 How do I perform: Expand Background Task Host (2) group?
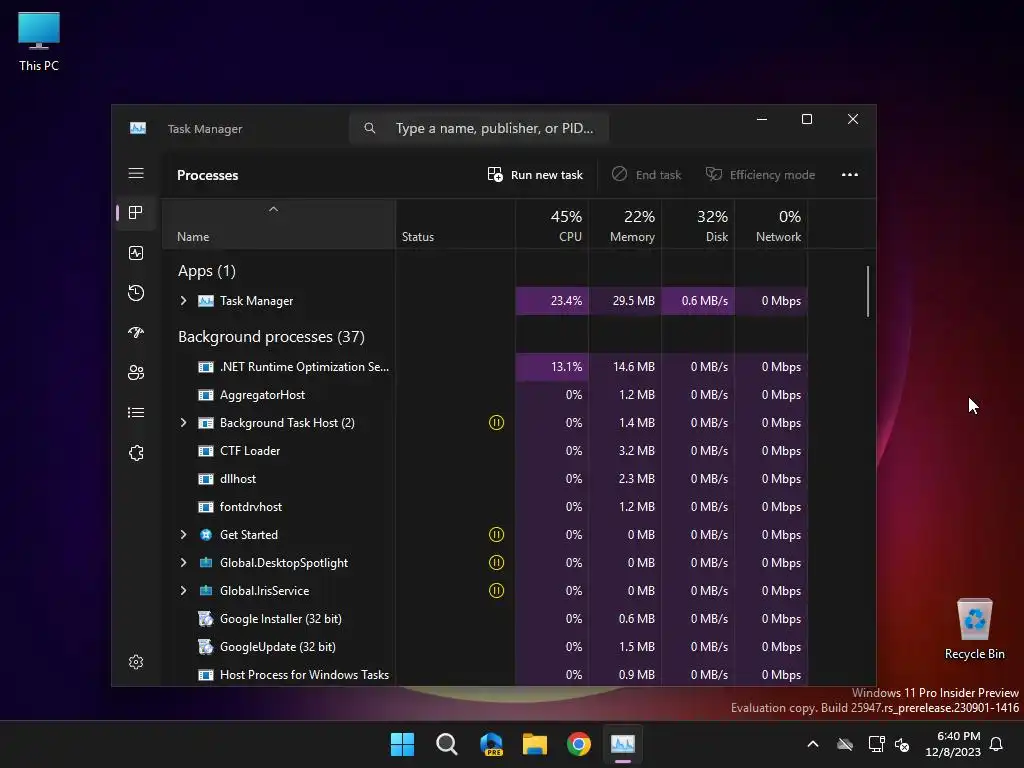(x=184, y=423)
